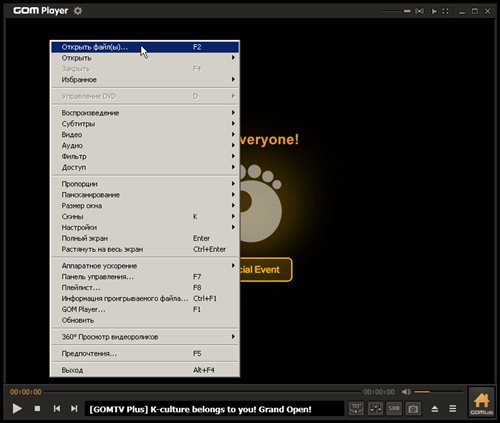Open the control panel equalizer icon
The width and height of the screenshot is (500, 423).
375,408
